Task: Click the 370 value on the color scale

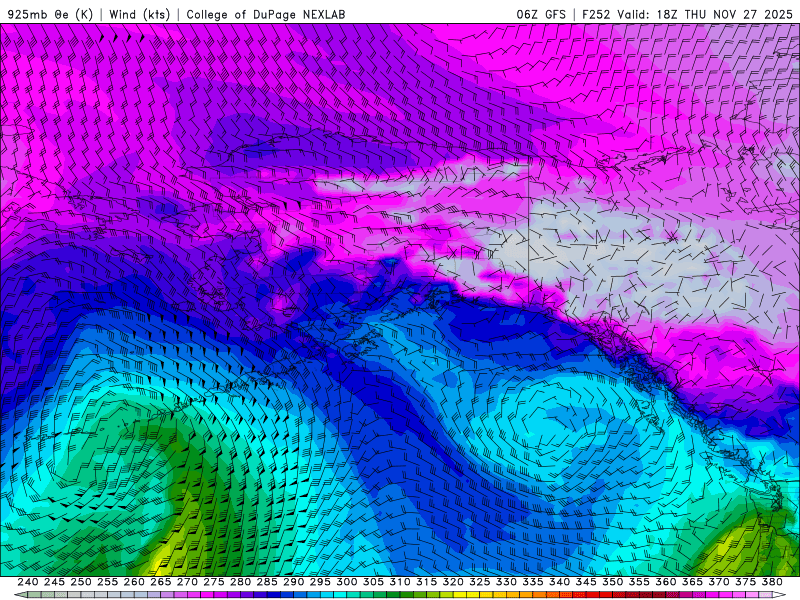Action: click(x=718, y=582)
